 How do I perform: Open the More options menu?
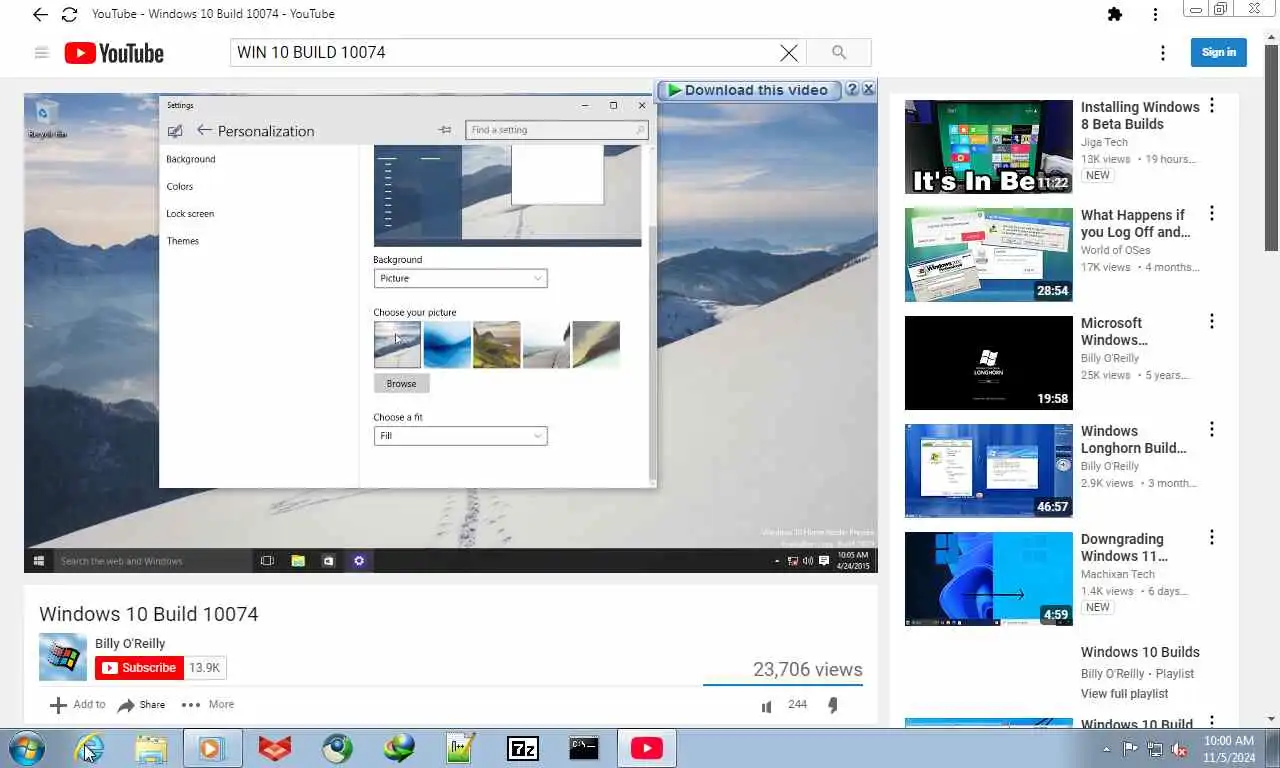(x=208, y=705)
